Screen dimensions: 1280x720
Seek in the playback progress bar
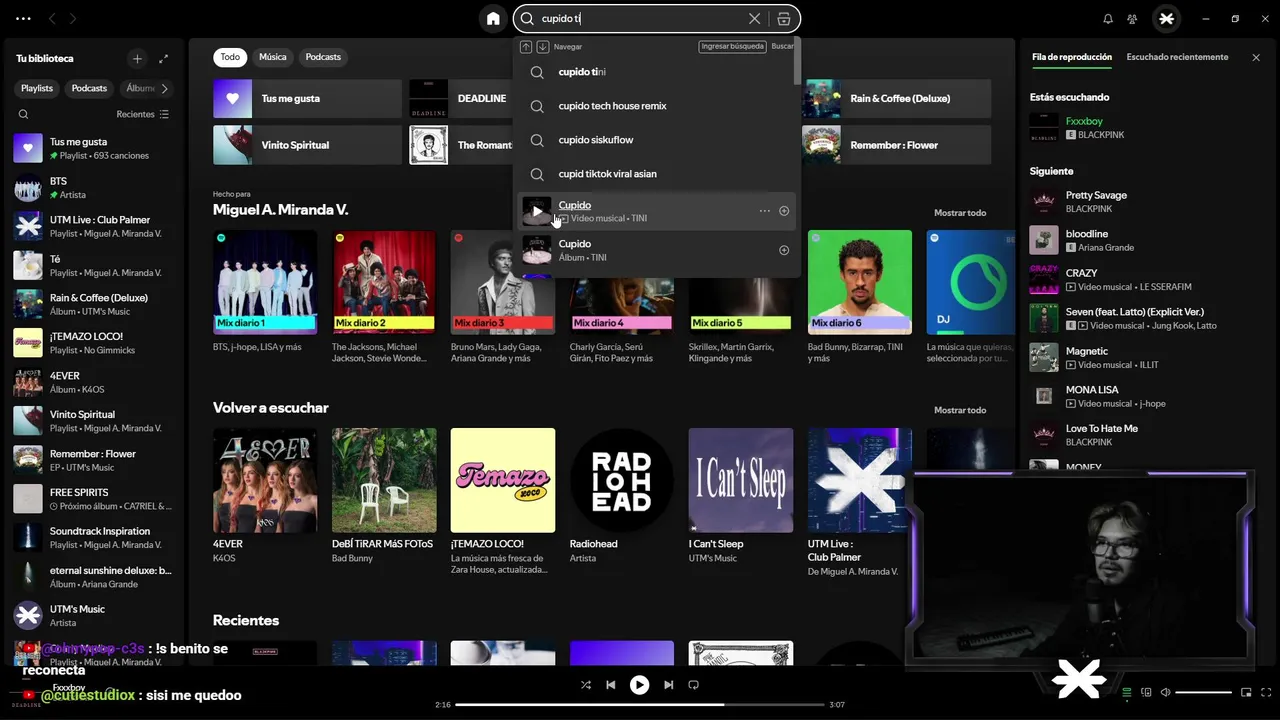(639, 705)
